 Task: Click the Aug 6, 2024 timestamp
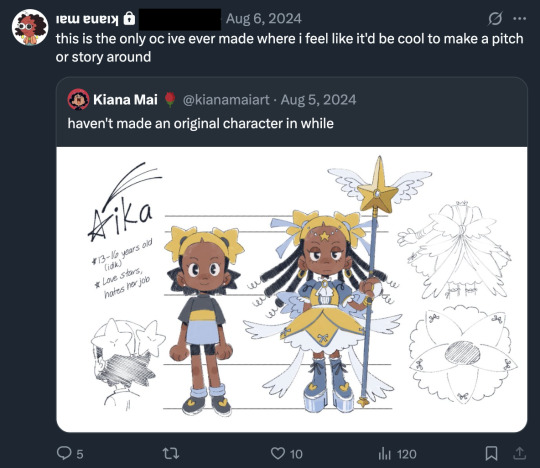[x=264, y=19]
